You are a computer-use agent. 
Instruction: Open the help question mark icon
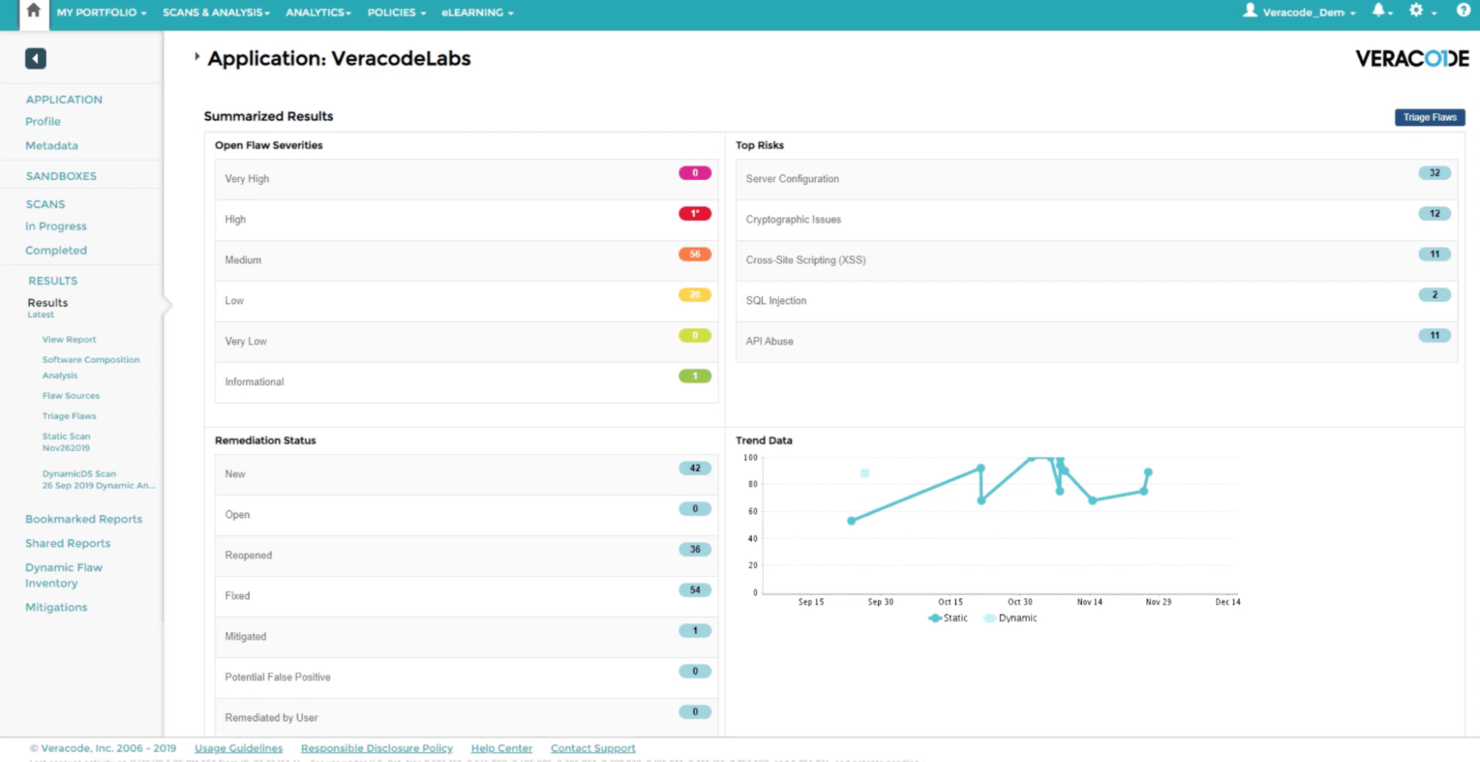[x=1462, y=13]
